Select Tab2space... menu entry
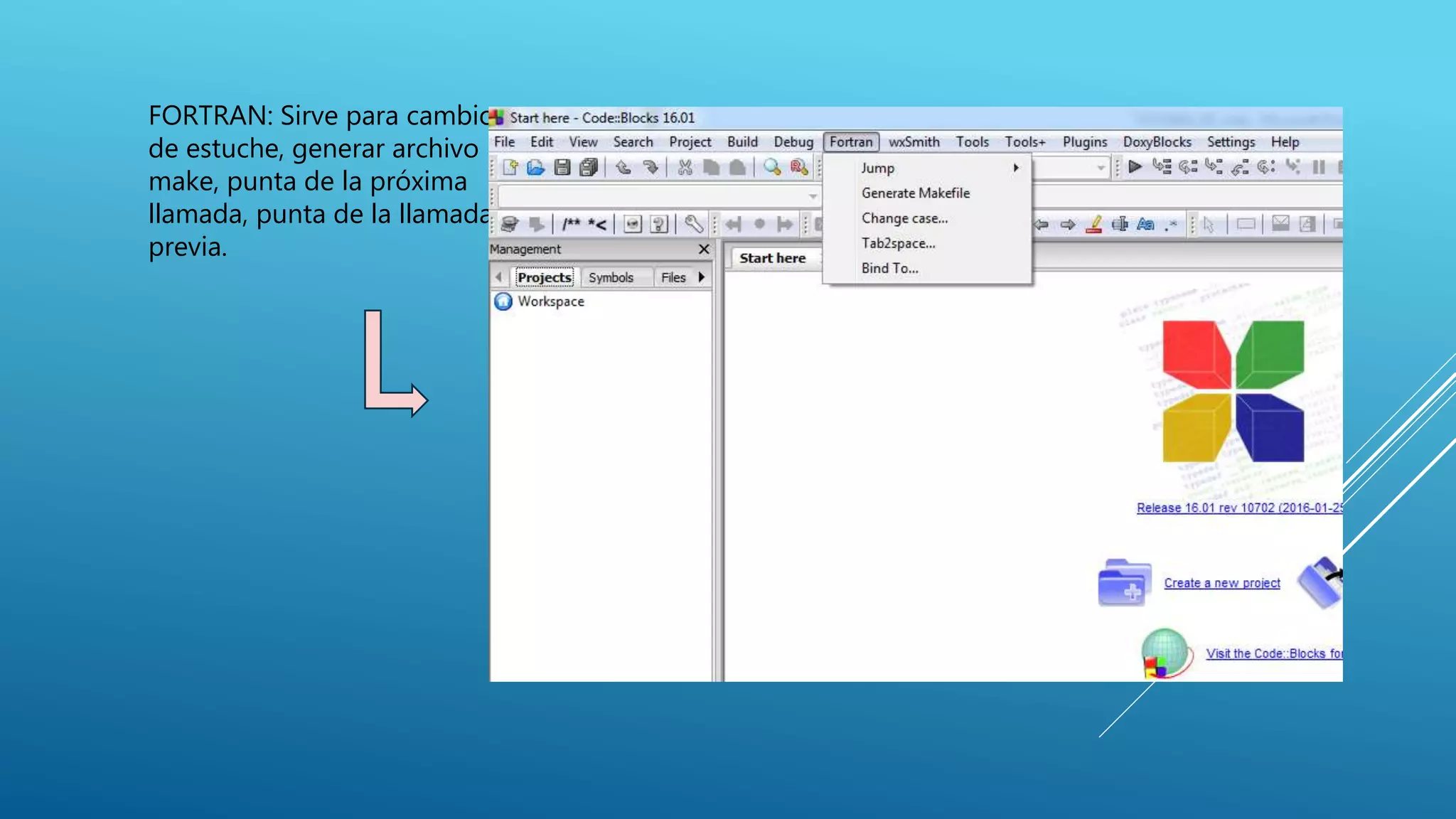This screenshot has height=819, width=1456. tap(927, 243)
